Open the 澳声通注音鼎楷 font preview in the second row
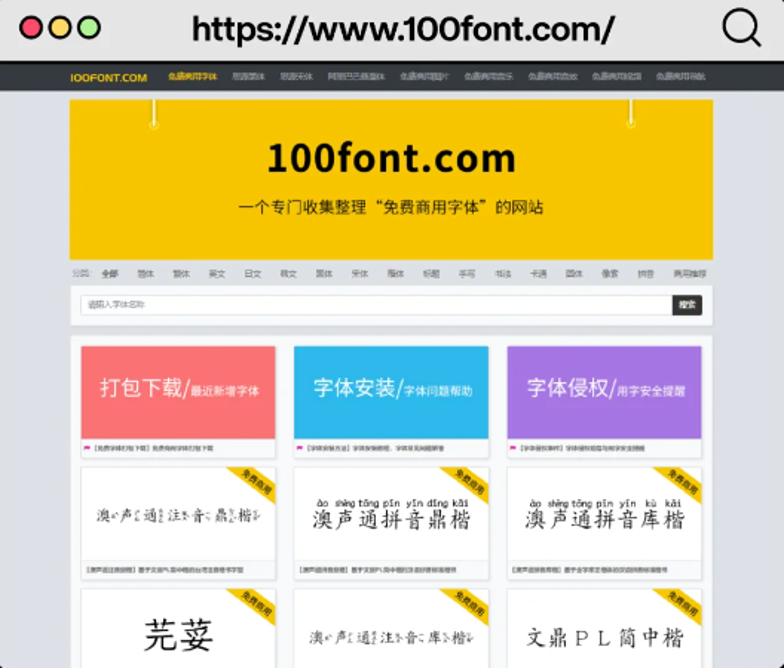Screen dimensions: 784x668 (x=178, y=514)
